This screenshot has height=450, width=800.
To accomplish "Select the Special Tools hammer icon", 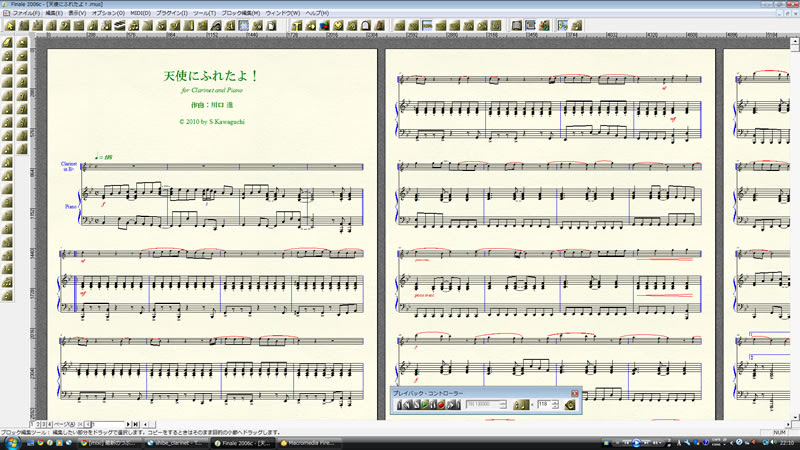I will 297,26.
